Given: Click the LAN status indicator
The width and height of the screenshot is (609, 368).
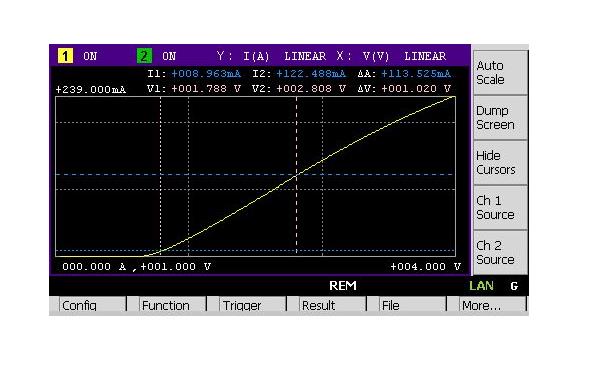Looking at the screenshot, I should pyautogui.click(x=481, y=286).
